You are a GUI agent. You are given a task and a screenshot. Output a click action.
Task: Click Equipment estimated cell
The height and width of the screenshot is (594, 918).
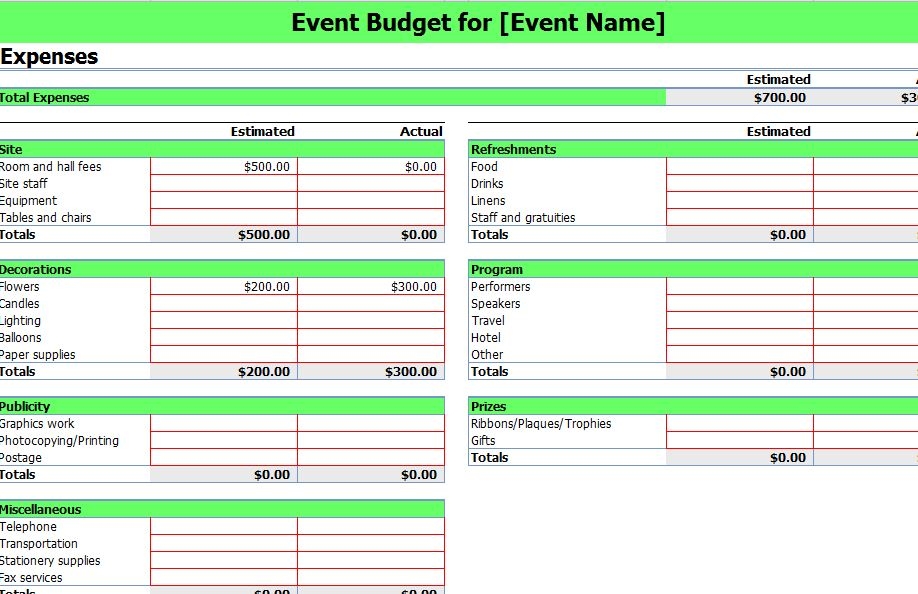point(224,200)
